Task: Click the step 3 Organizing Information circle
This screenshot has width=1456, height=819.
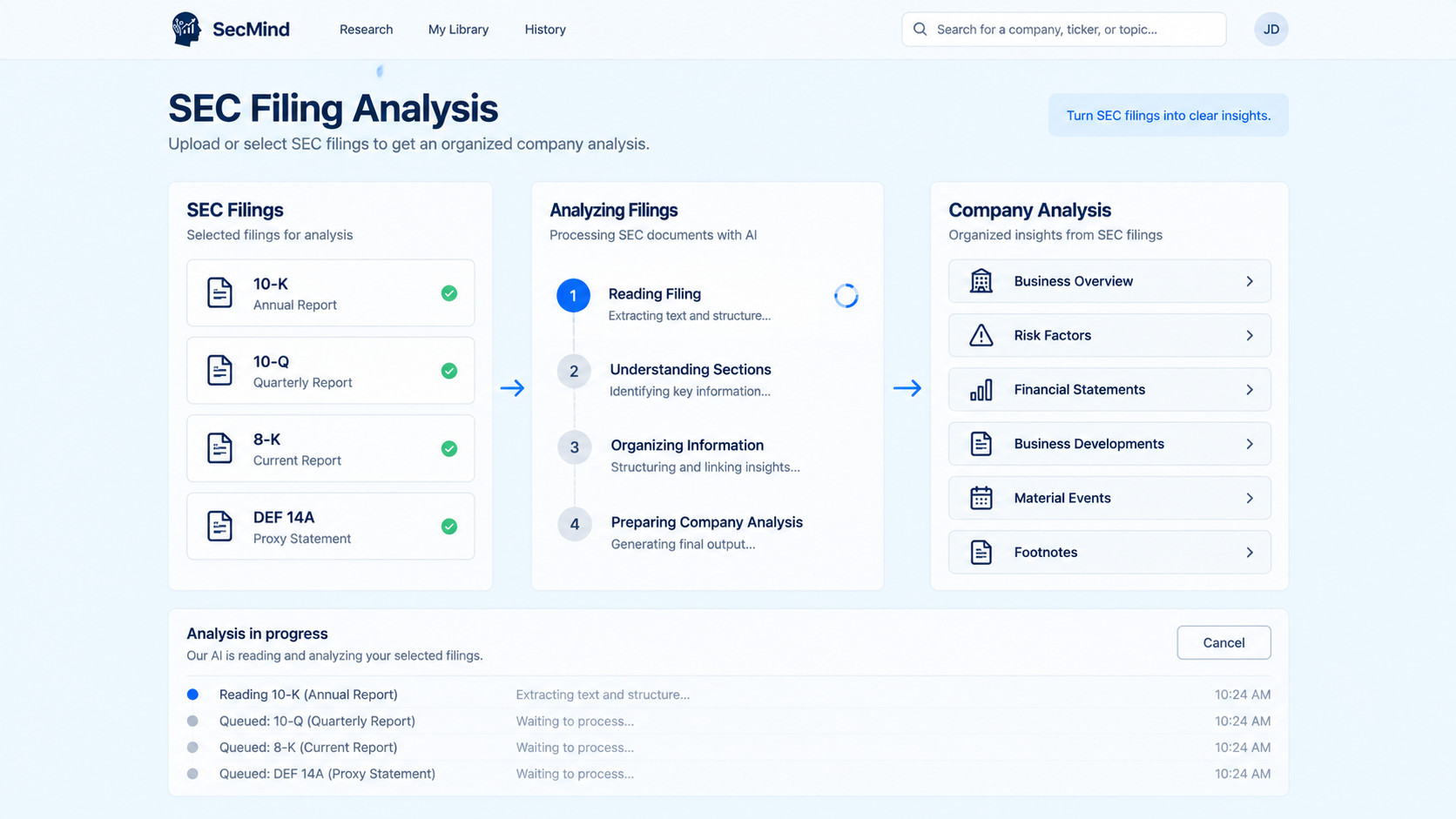Action: tap(574, 447)
